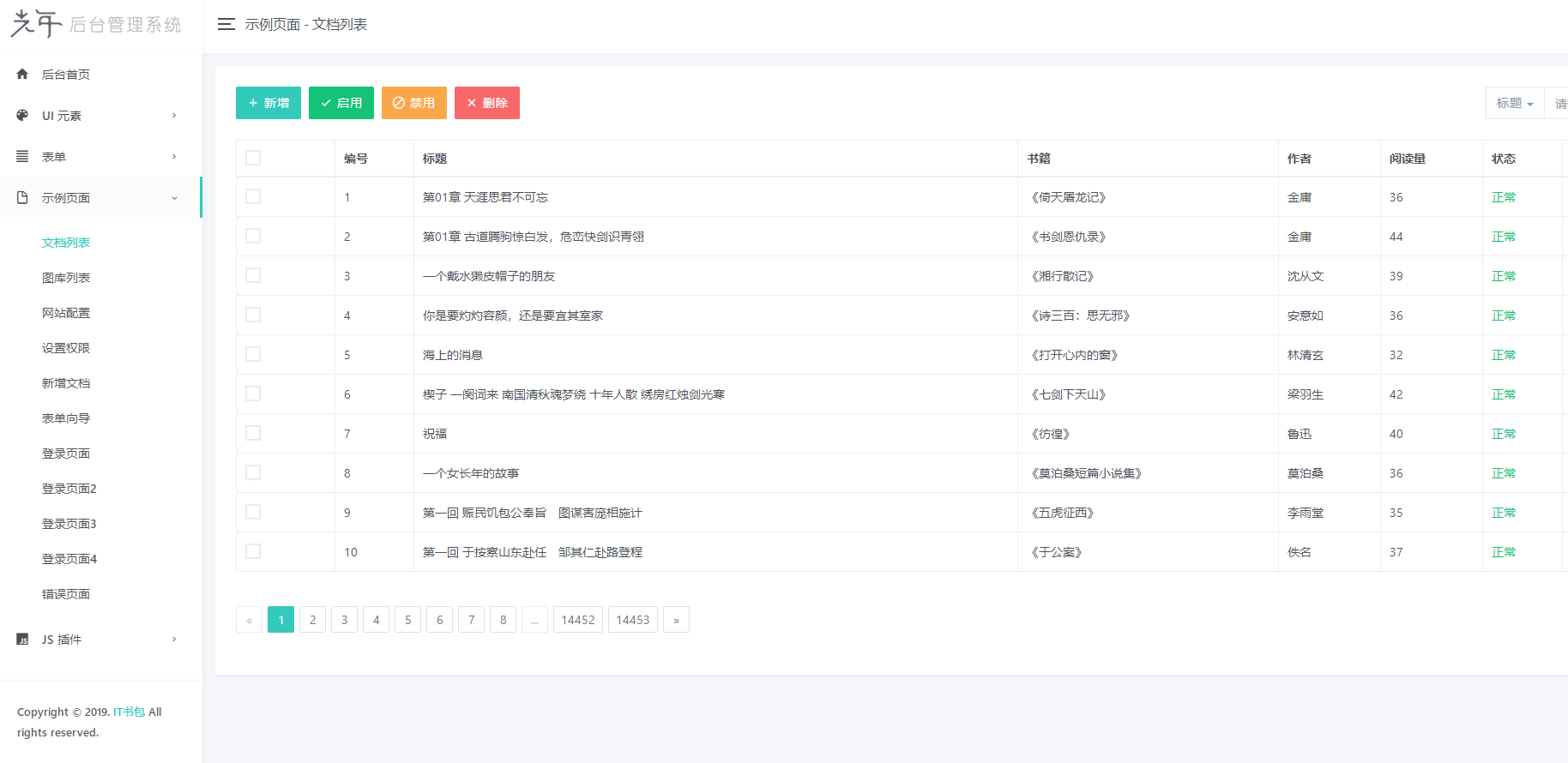Go to page 5

[x=408, y=620]
